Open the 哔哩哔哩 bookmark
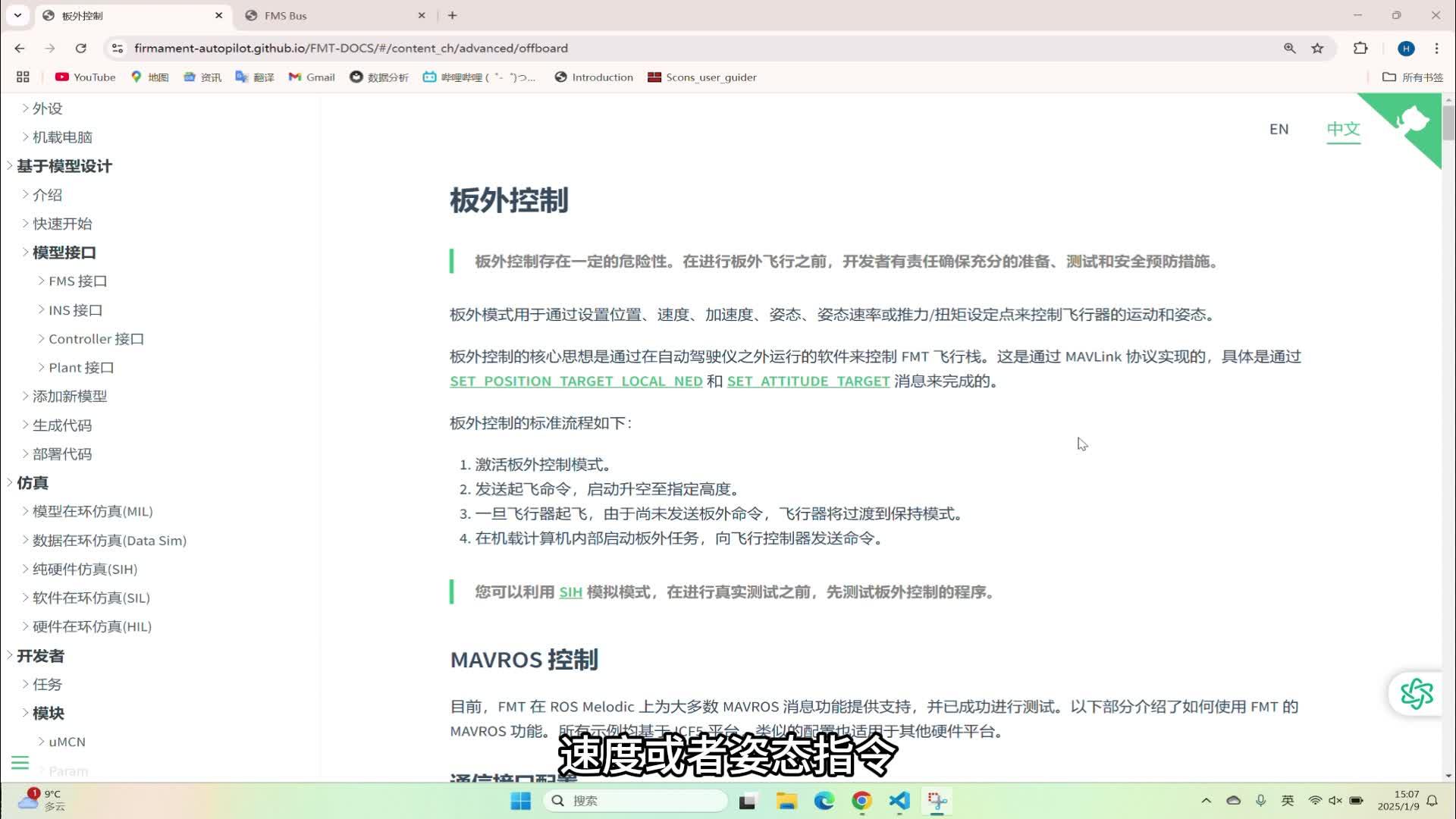The image size is (1456, 819). (x=480, y=77)
